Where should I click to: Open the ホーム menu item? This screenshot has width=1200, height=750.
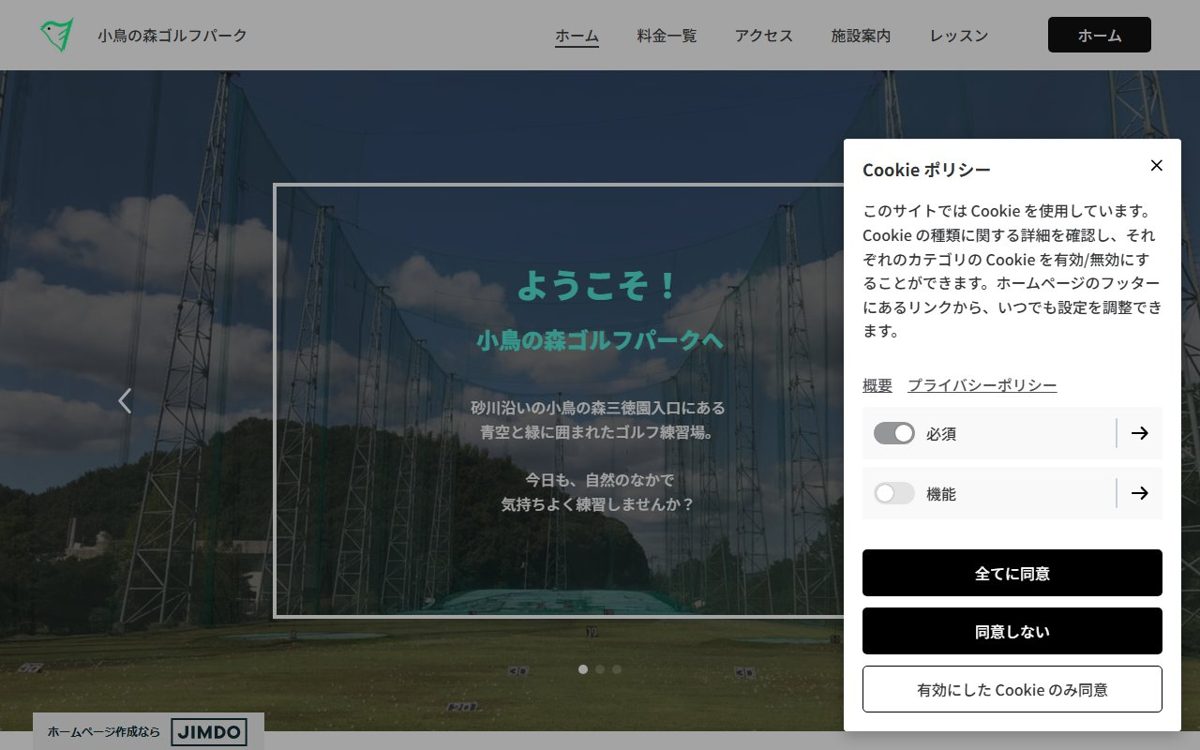[x=577, y=36]
